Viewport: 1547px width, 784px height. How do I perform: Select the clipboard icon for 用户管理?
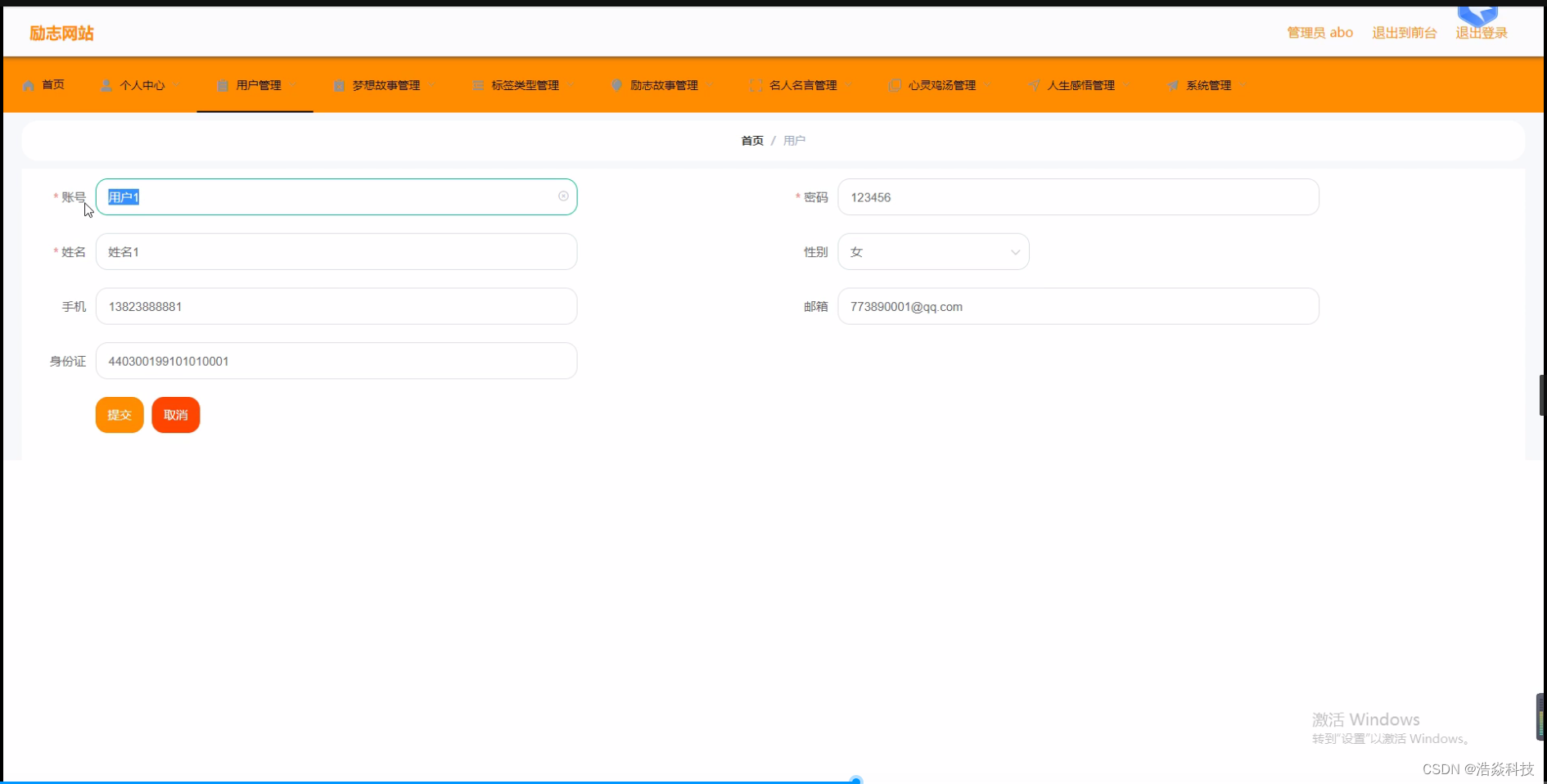coord(221,84)
